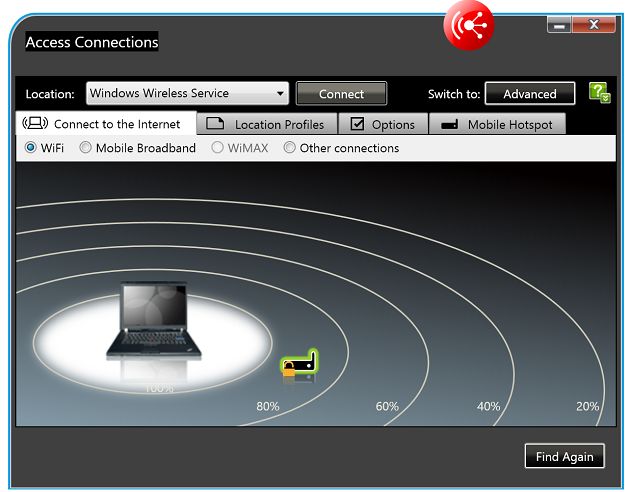Minimize the Access Connections window
Image resolution: width=630 pixels, height=492 pixels.
(x=559, y=25)
